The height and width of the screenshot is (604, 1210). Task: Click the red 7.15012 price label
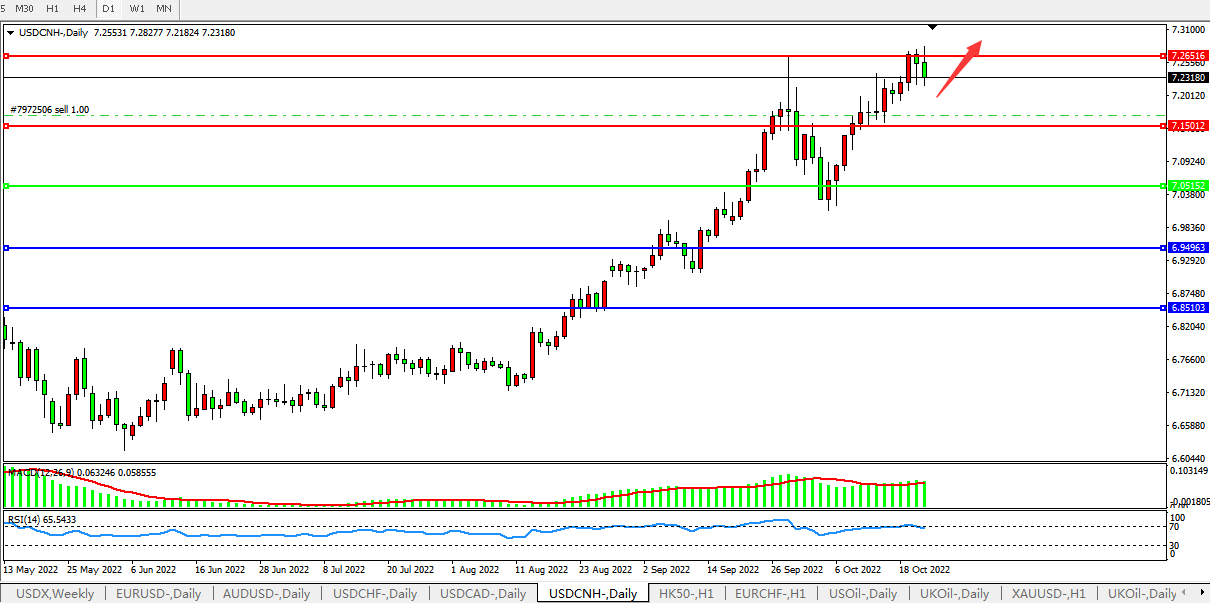tap(1187, 126)
